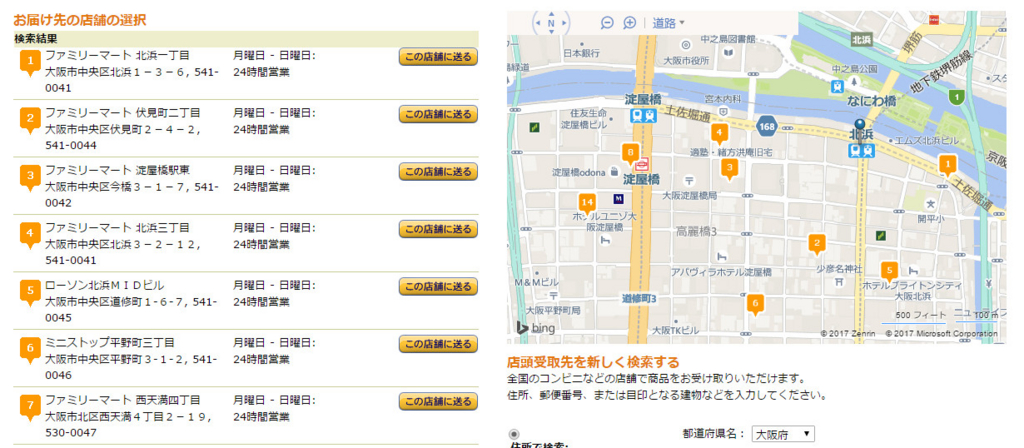Send to ファミリーマート 北浜一丁目 store
Viewport: 1024px width, 448px height.
[438, 57]
